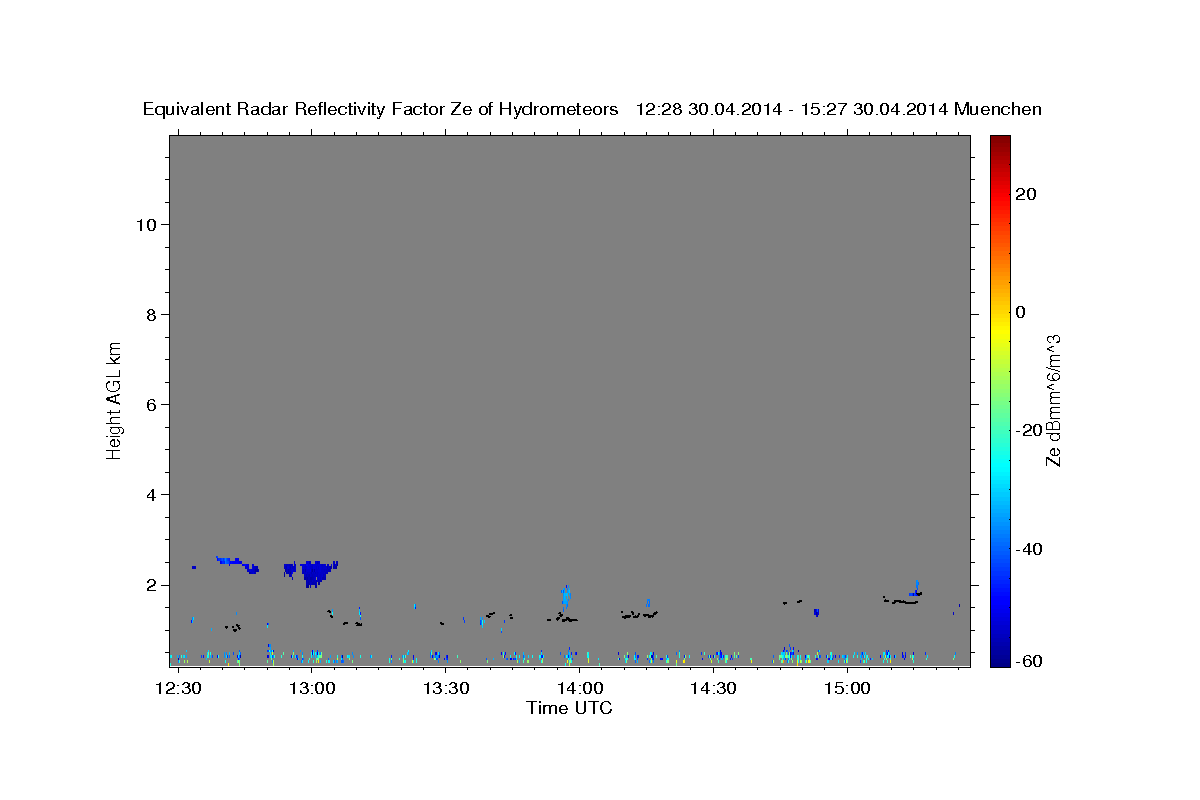This screenshot has width=1200, height=800.
Task: Click the dark red top of colorbar
Action: (999, 145)
